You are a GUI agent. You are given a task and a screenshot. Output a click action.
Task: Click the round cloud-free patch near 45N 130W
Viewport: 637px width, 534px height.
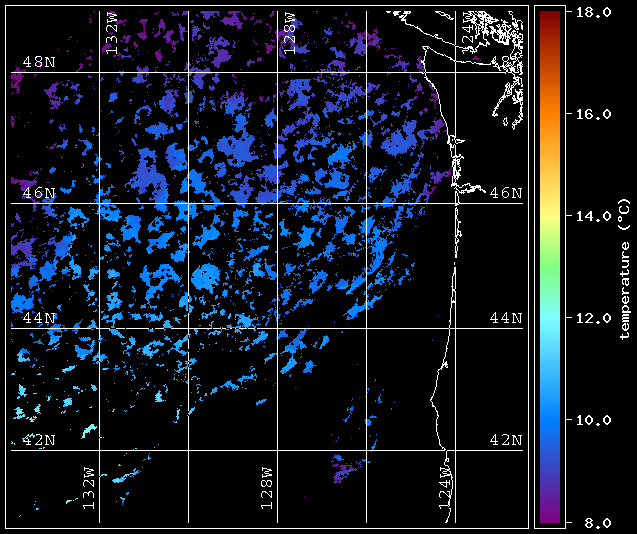pyautogui.click(x=206, y=277)
